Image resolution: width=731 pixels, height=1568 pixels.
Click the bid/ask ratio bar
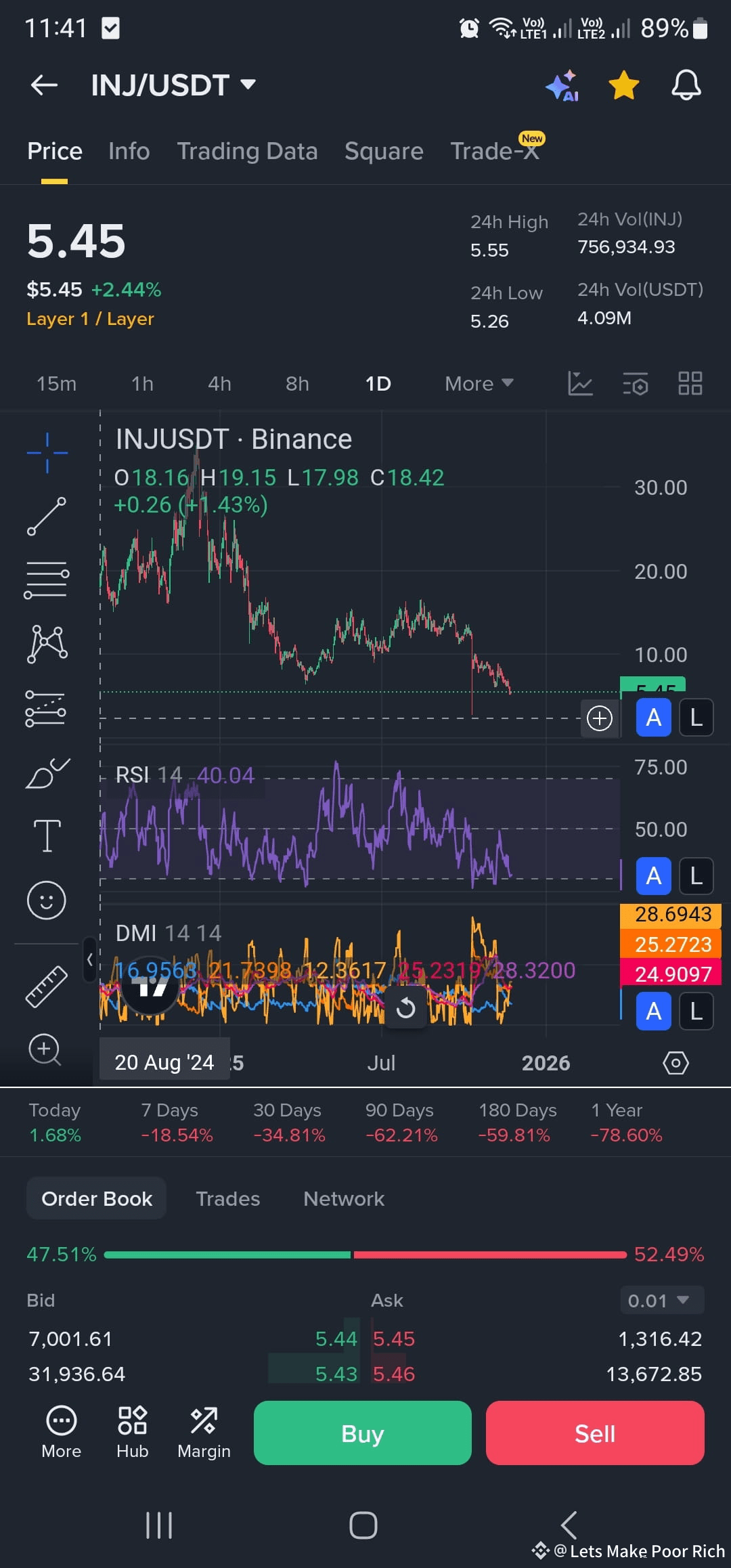(x=365, y=1255)
